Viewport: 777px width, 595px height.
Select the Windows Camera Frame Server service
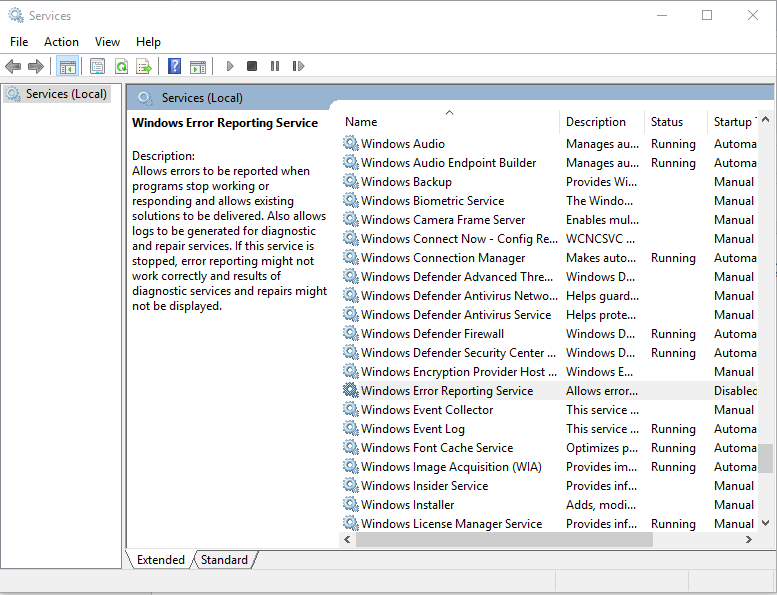pos(550,219)
